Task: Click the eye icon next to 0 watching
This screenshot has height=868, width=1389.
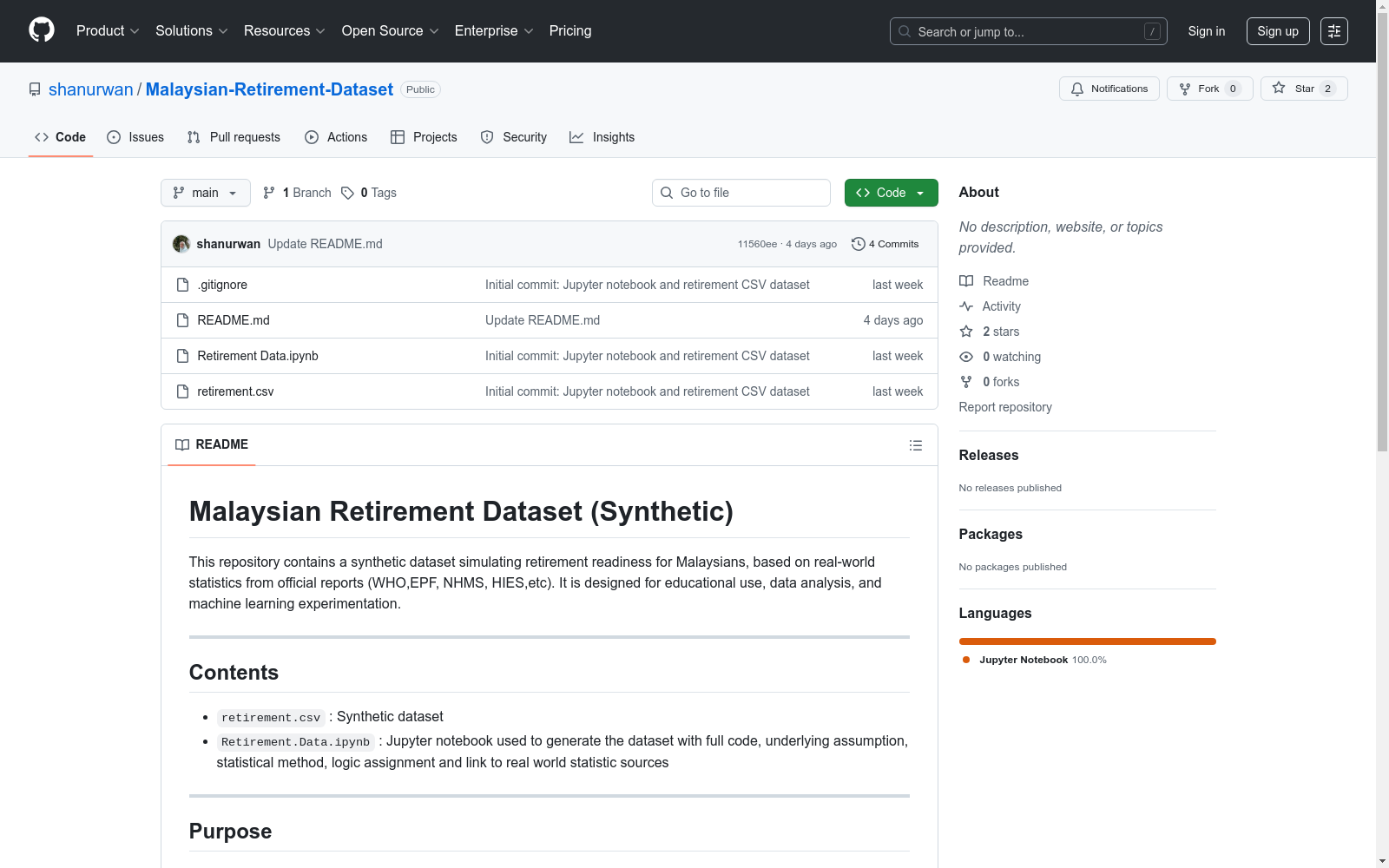Action: pos(966,357)
